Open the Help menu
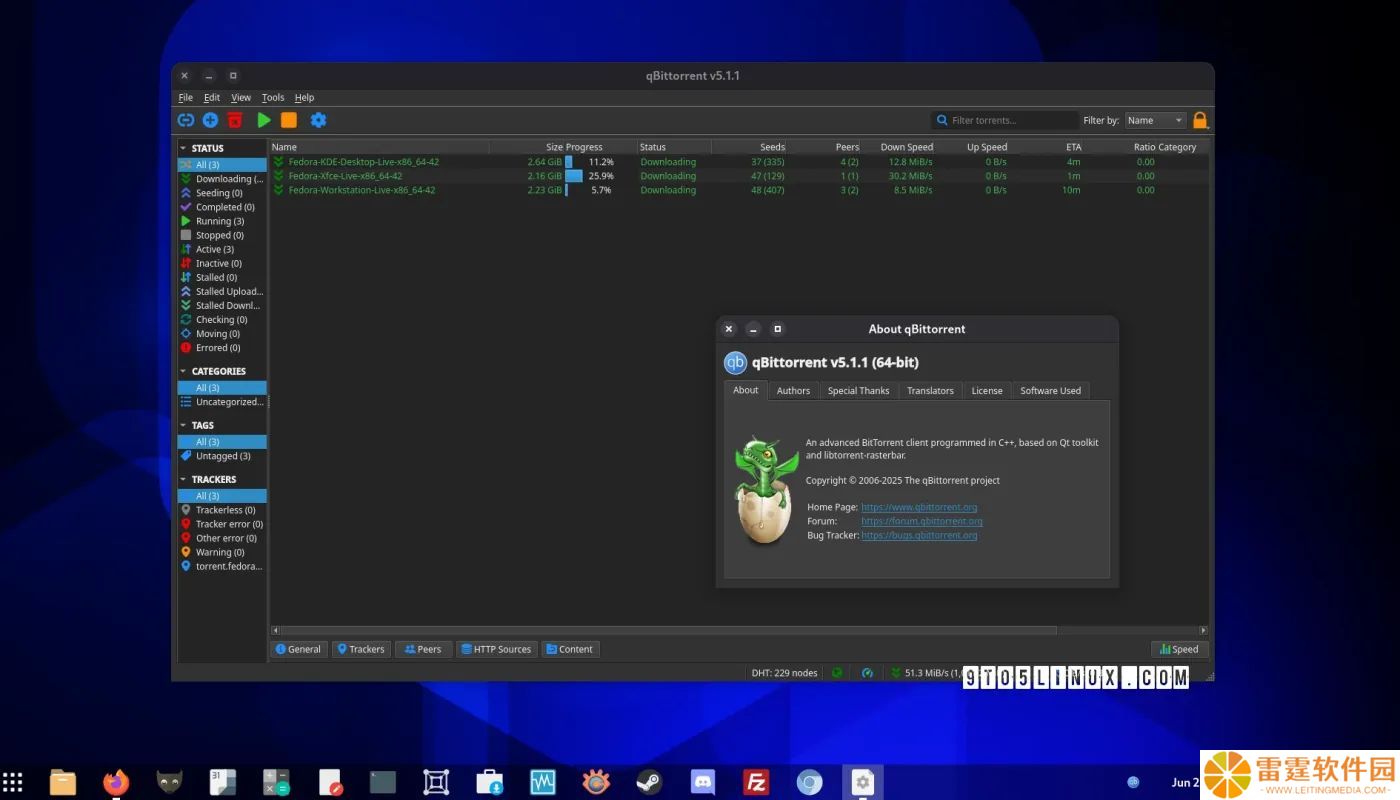The height and width of the screenshot is (800, 1400). tap(304, 98)
